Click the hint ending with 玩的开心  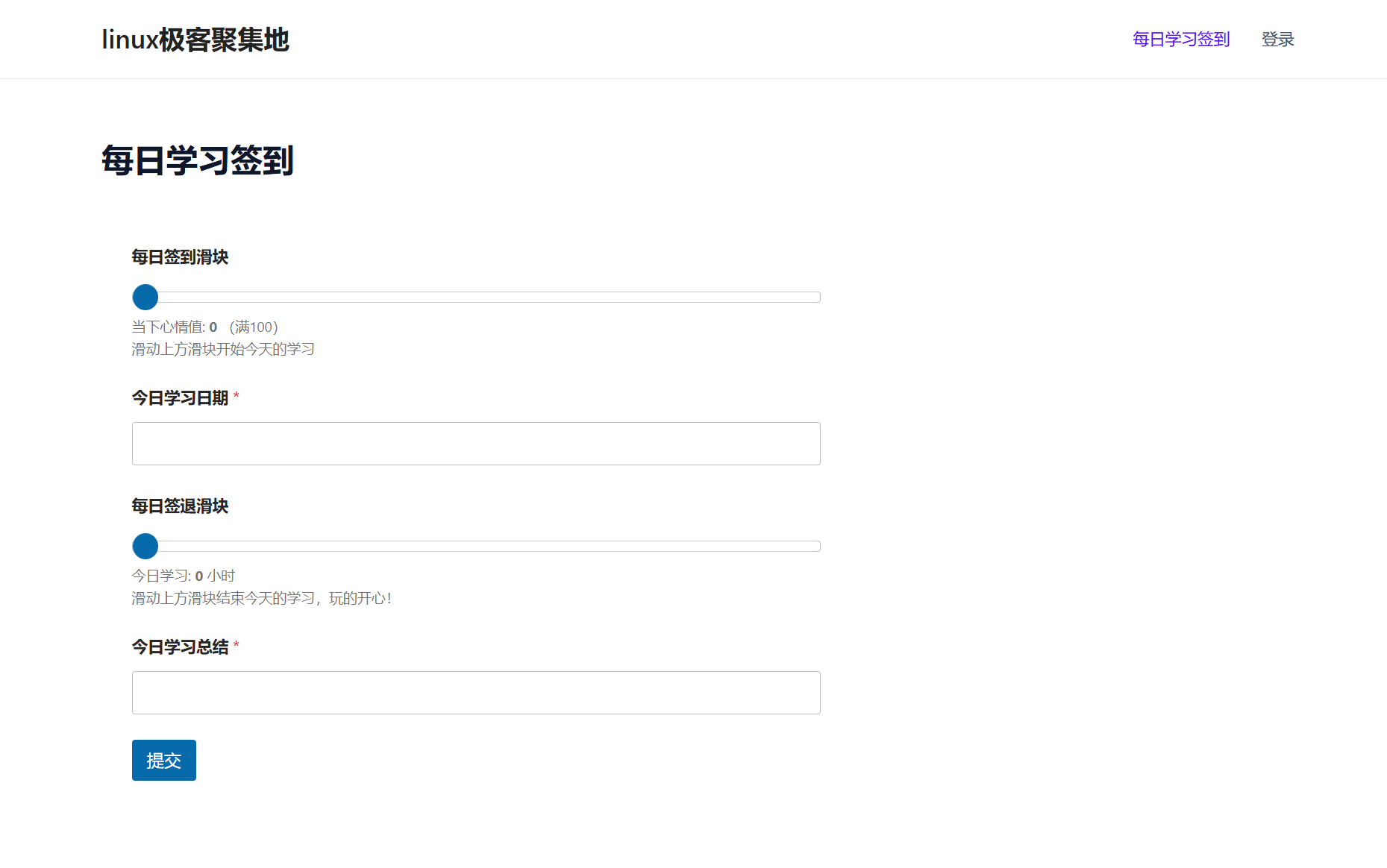click(x=262, y=598)
